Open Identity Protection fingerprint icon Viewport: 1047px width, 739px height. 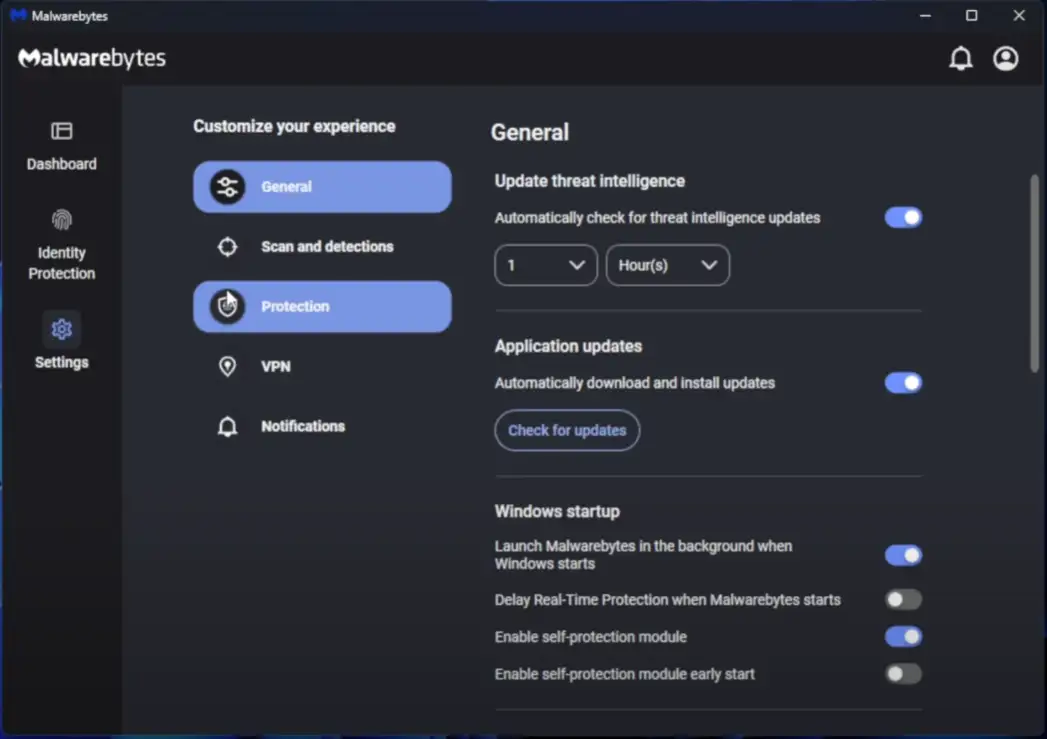[x=62, y=220]
